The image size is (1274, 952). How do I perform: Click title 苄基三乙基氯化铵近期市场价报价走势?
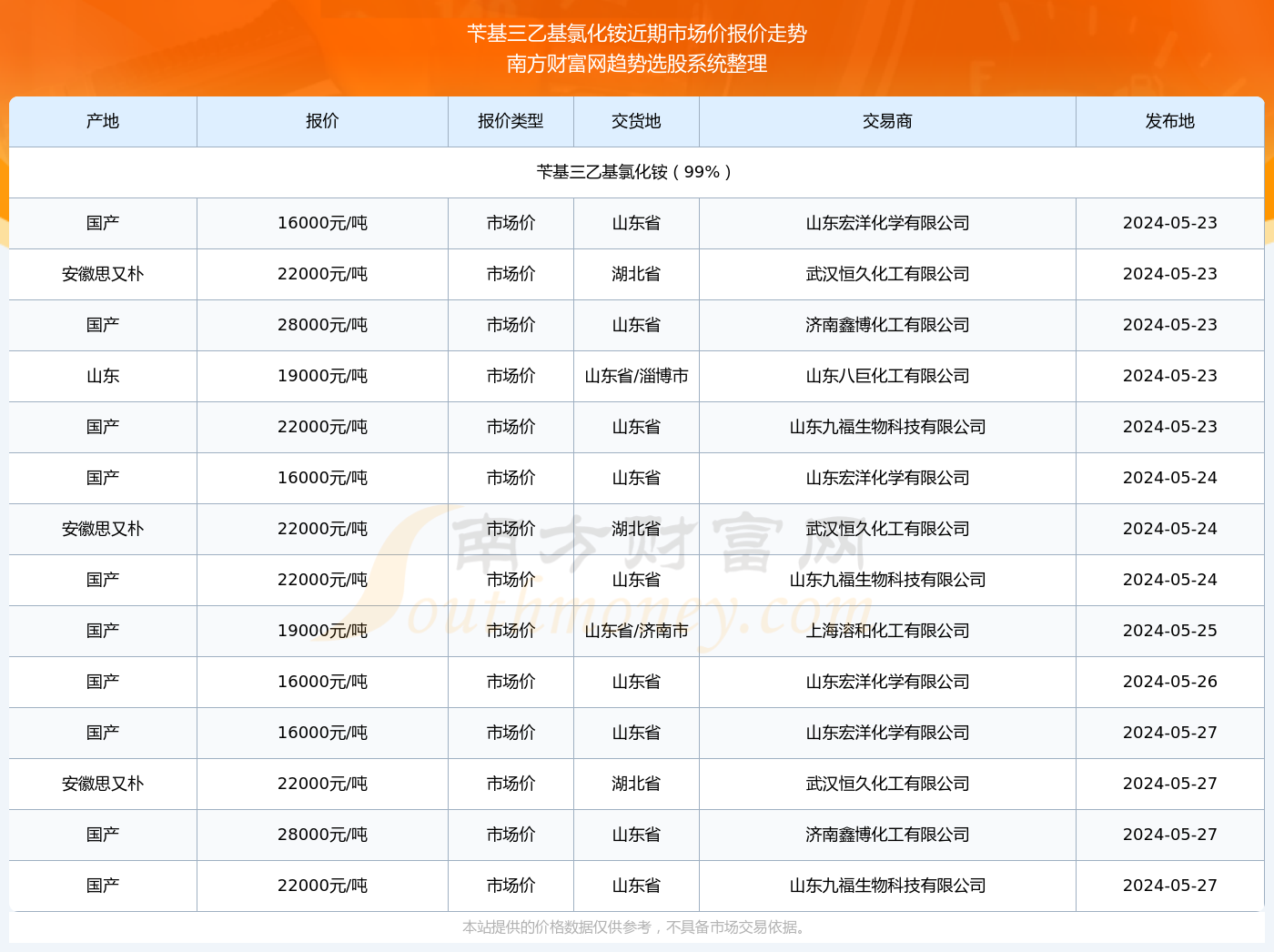tap(637, 34)
